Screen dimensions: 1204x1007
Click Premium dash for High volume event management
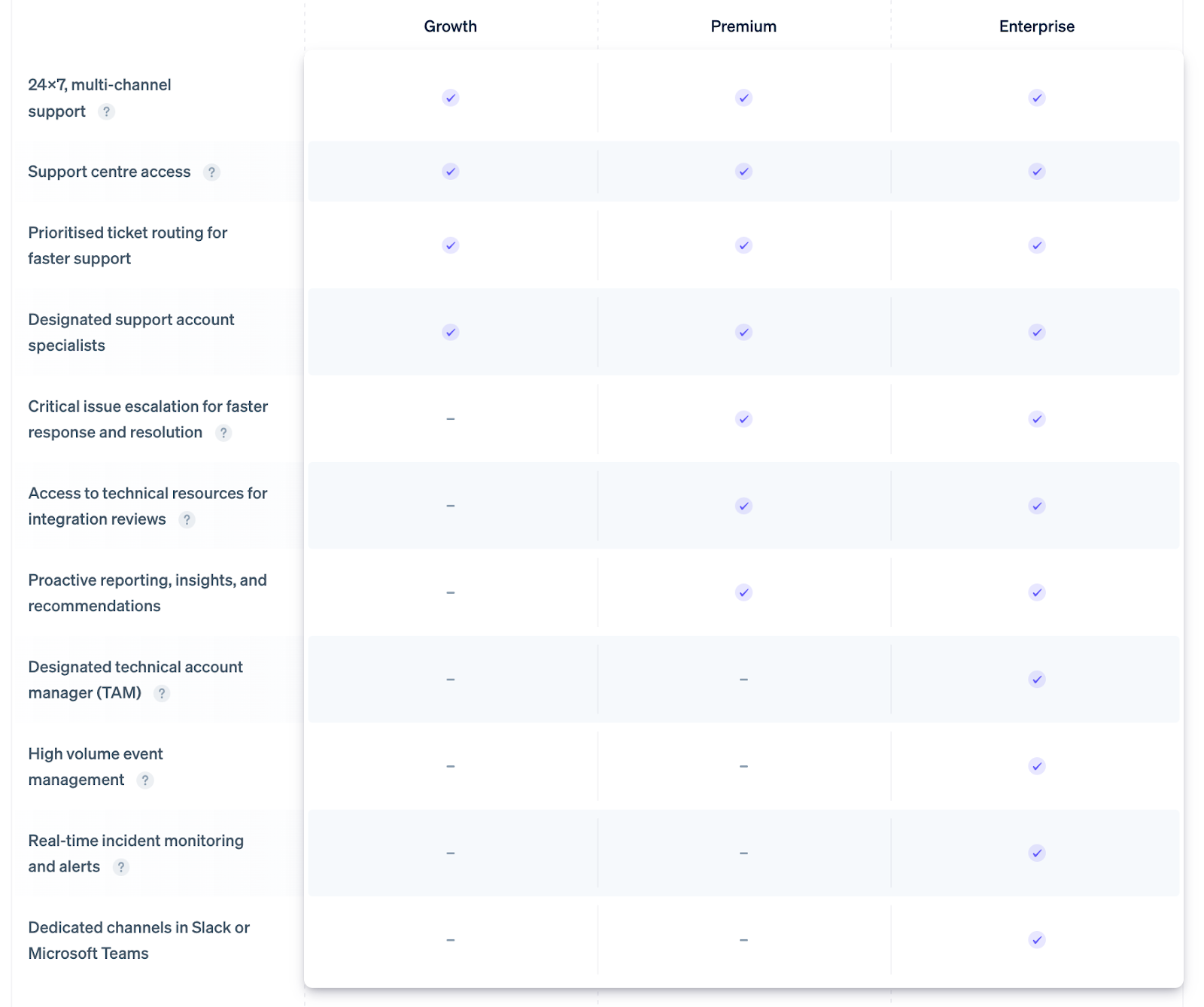coord(743,767)
